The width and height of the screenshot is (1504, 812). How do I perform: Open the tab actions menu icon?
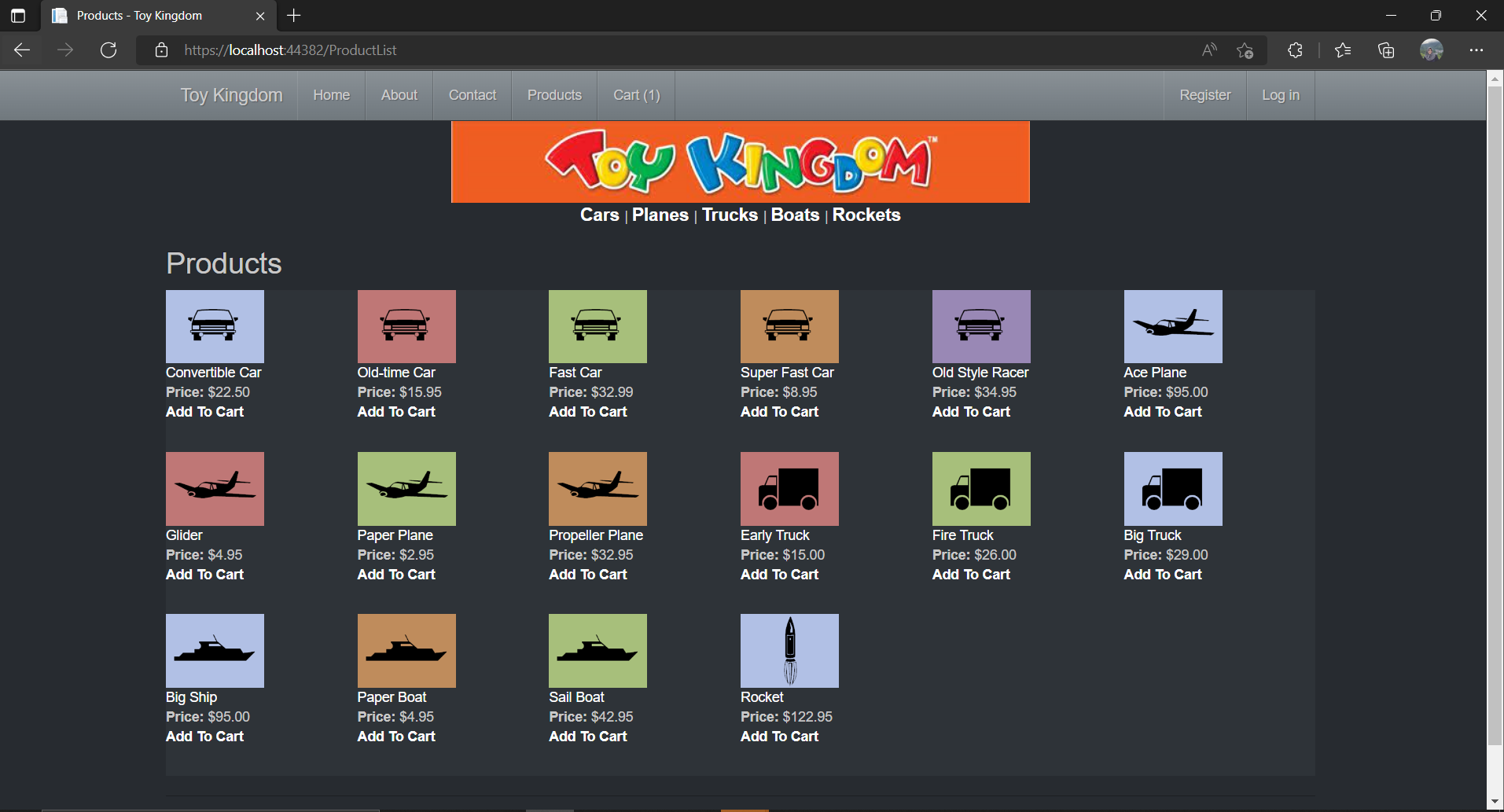tap(18, 15)
